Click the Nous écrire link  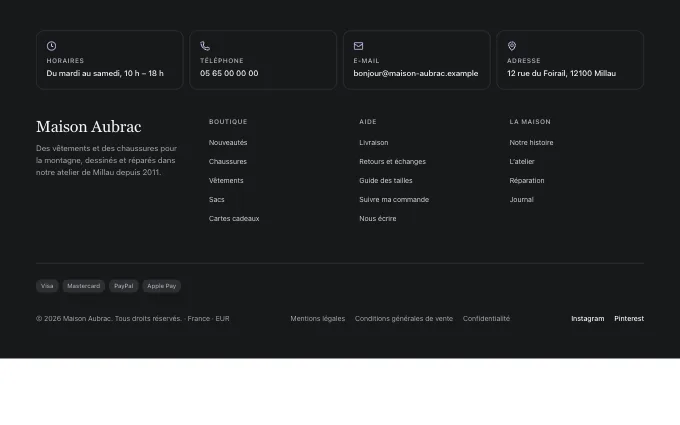(378, 219)
